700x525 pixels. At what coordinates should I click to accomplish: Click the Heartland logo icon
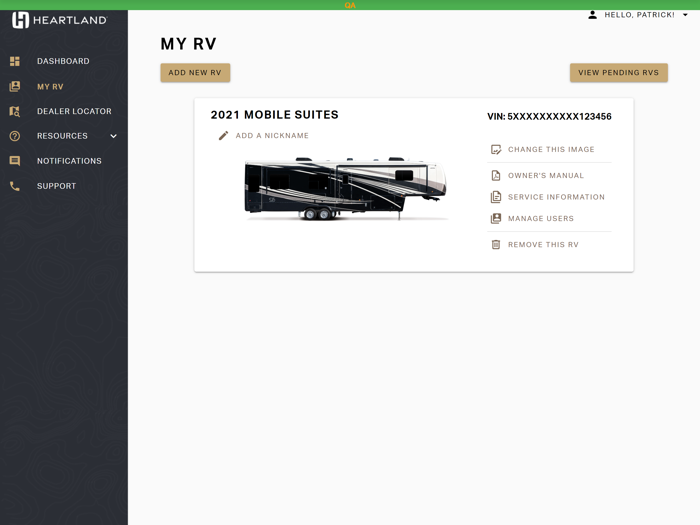click(x=21, y=20)
